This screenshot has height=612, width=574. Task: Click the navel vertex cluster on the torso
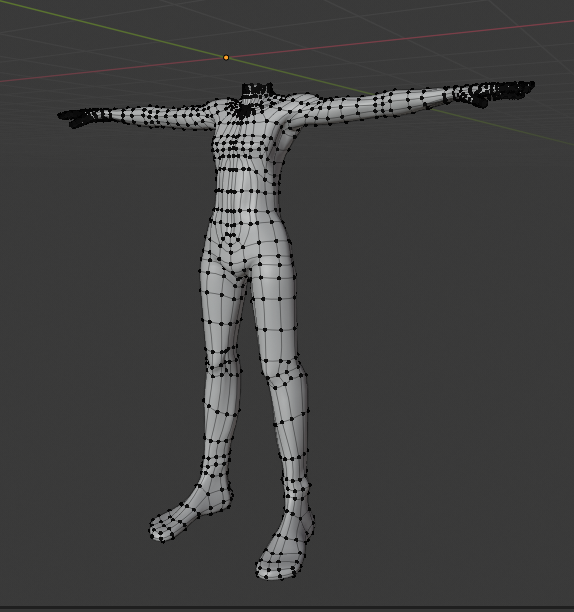coord(230,235)
